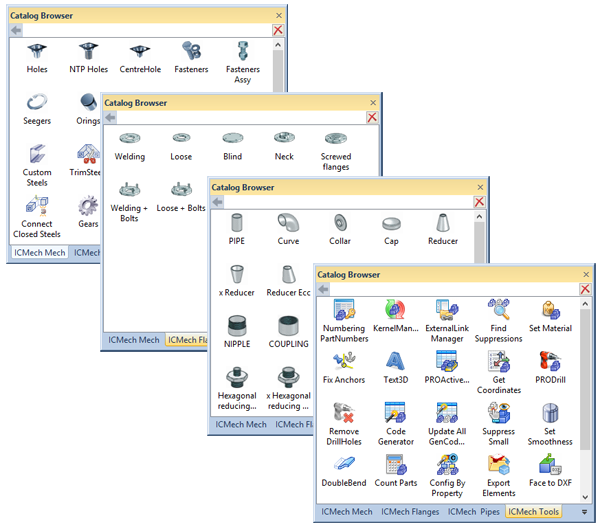Click the Export Elements icon

(x=498, y=466)
